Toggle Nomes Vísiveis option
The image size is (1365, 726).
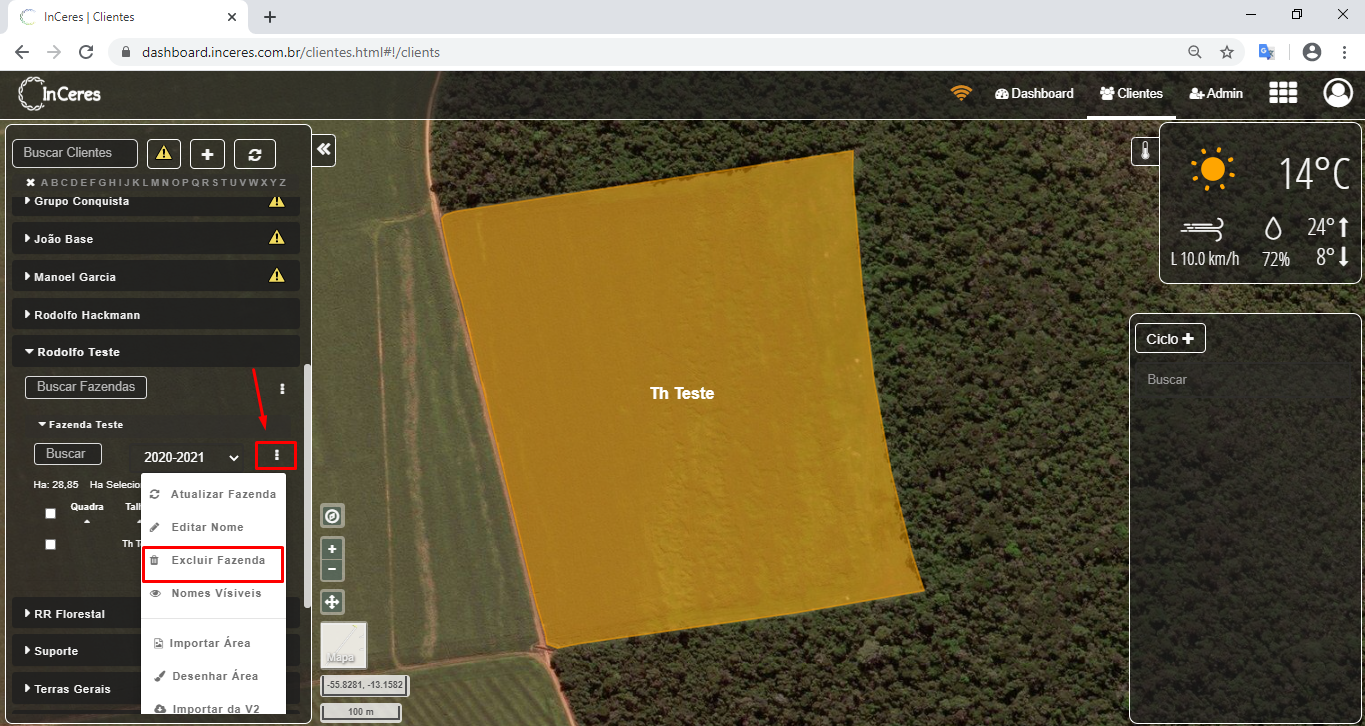tap(213, 593)
